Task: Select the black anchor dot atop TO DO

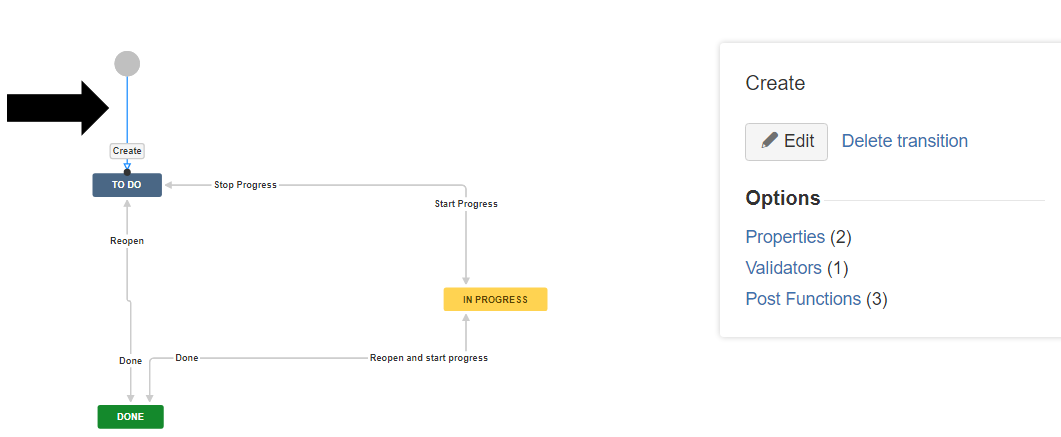Action: [127, 172]
